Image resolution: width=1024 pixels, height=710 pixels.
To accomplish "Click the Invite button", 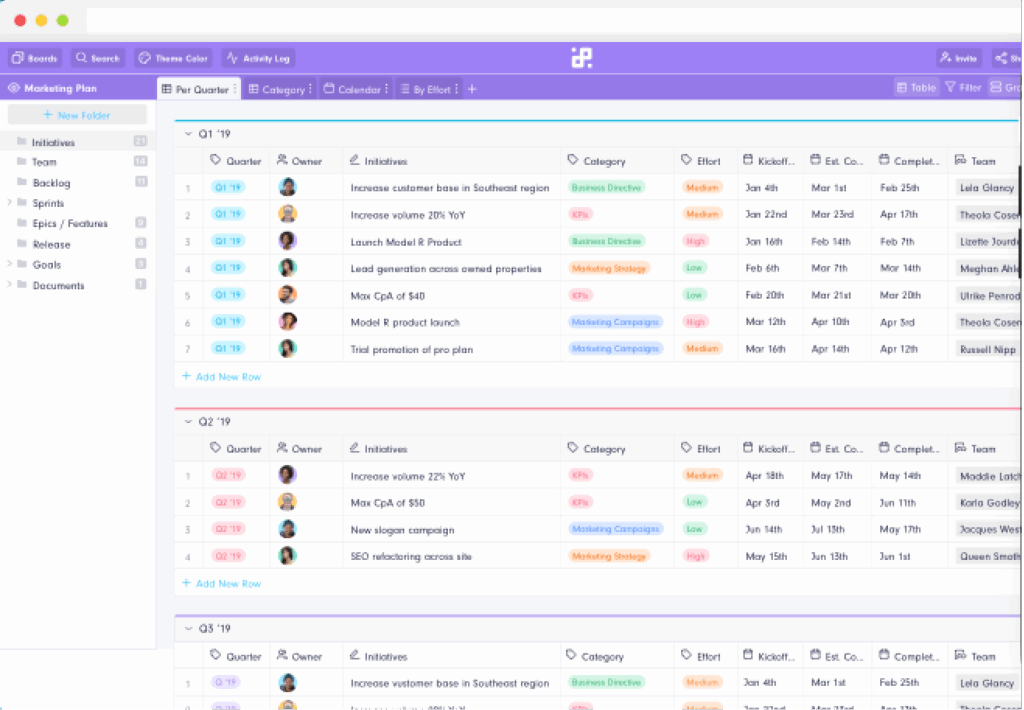I will point(958,58).
